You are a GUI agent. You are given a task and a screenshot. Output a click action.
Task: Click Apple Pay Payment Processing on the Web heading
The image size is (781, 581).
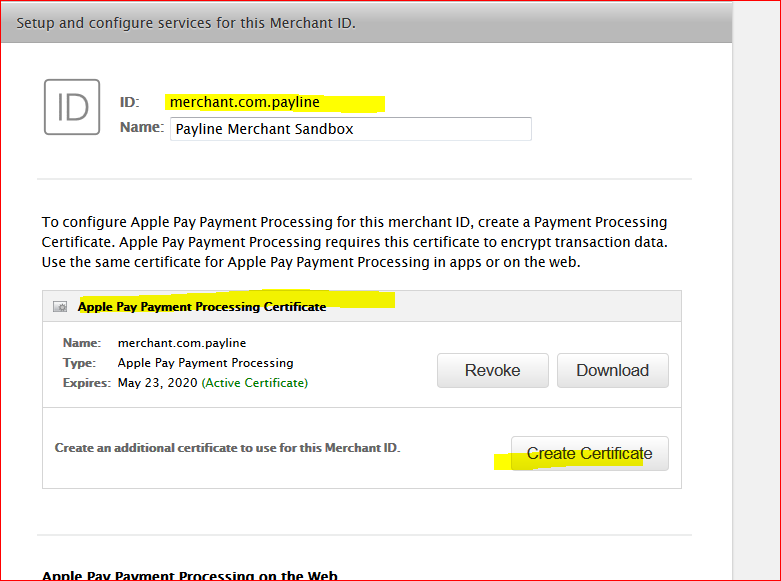point(190,576)
